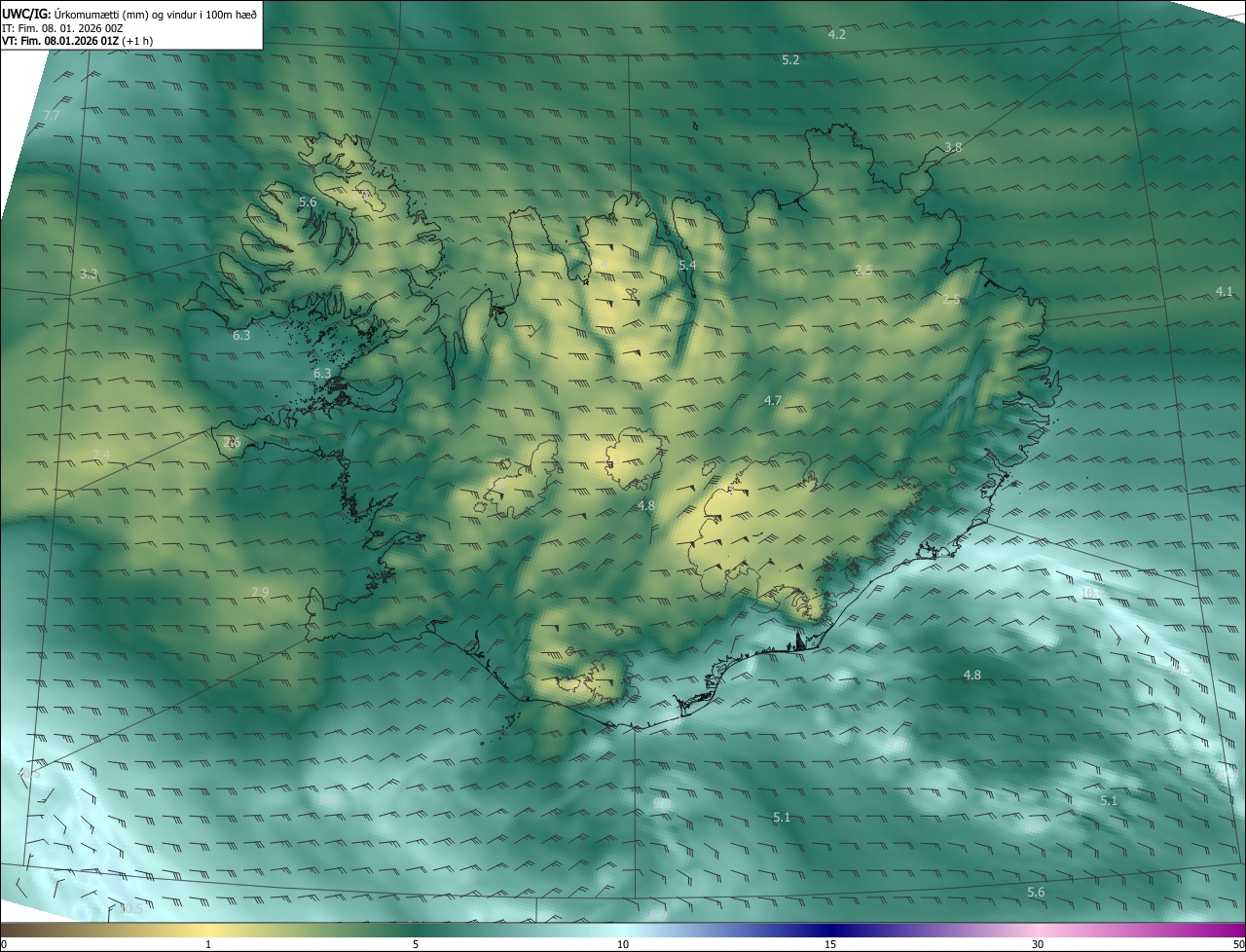Click the colorbar tick label 50

click(1238, 944)
